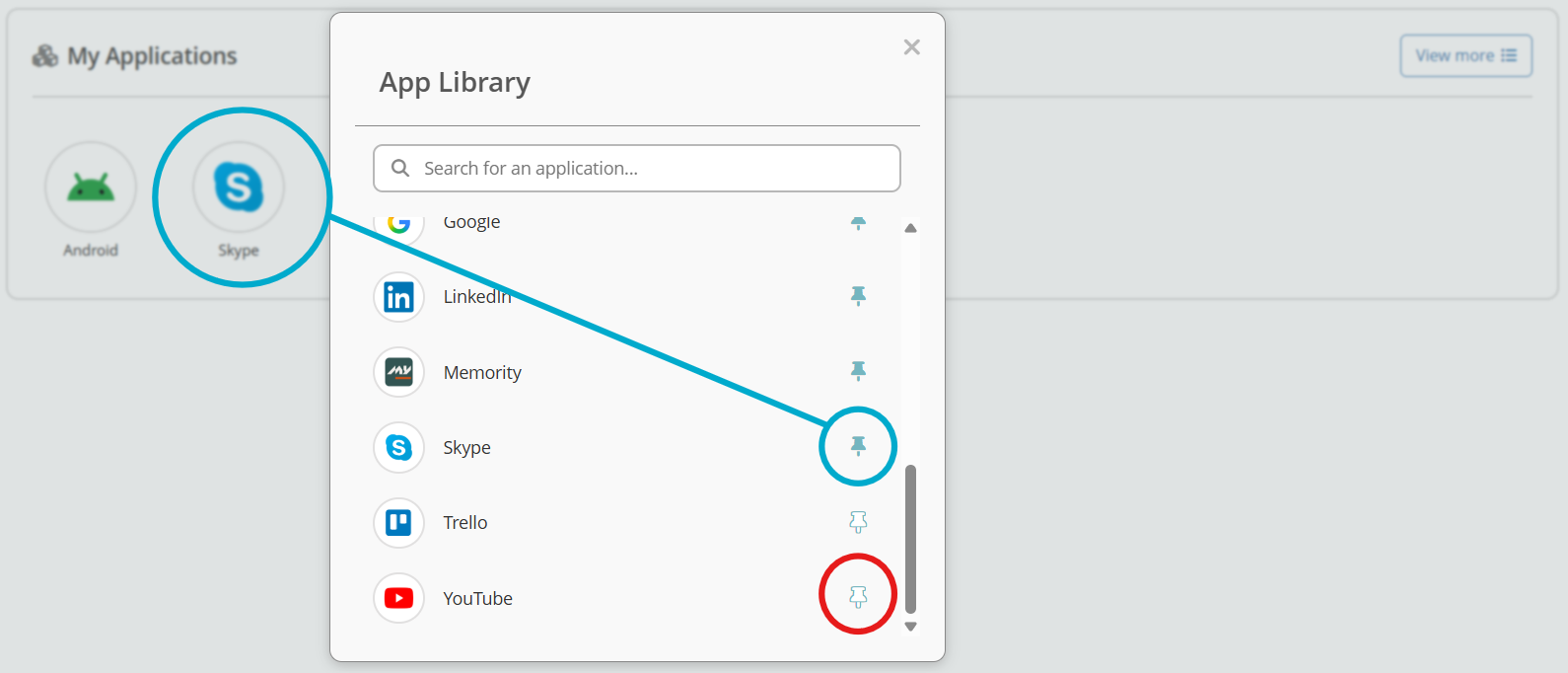Pin YouTube to My Applications
1568x673 pixels.
(858, 597)
